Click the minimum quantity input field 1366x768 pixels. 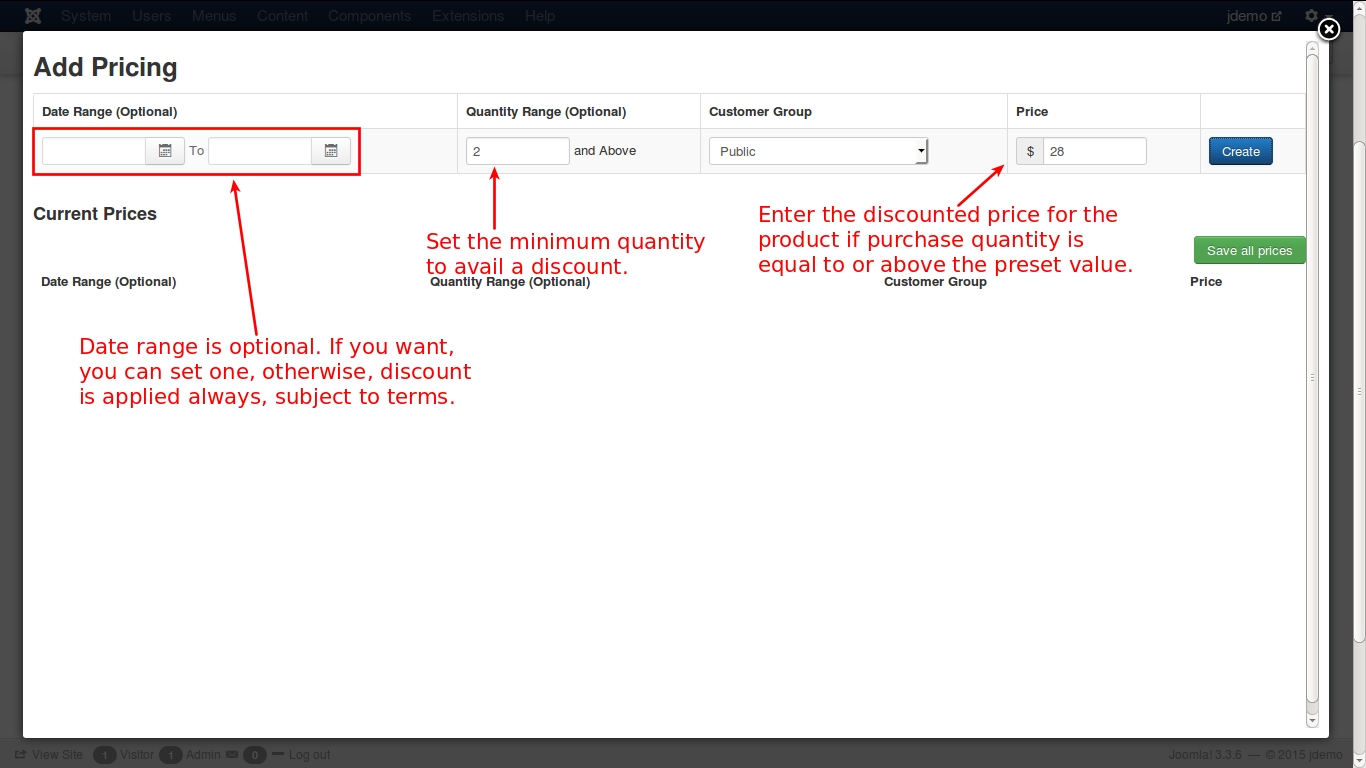tap(517, 151)
